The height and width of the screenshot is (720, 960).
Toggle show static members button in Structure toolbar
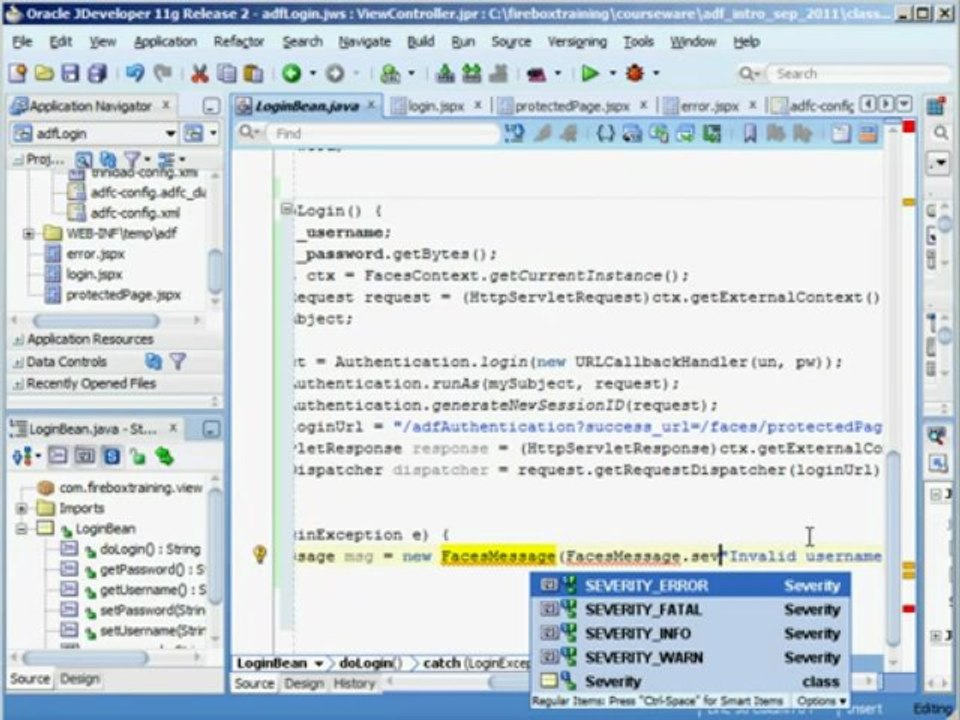point(111,456)
